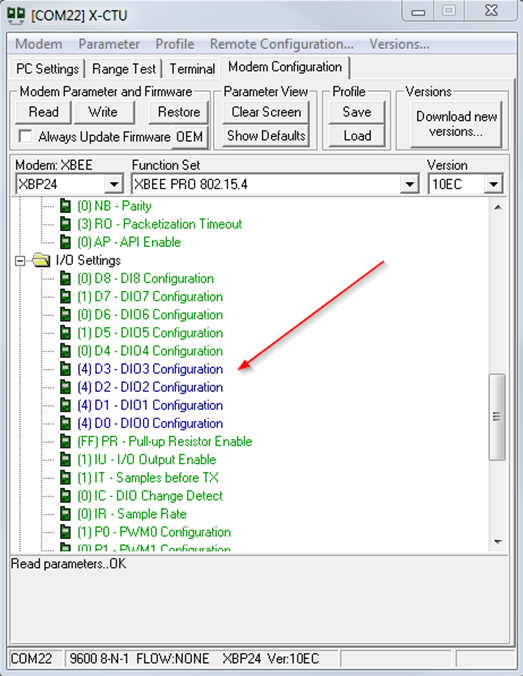Click the D7 DIO7 Configuration parameter icon
Screen dimensions: 523x676
tap(65, 297)
